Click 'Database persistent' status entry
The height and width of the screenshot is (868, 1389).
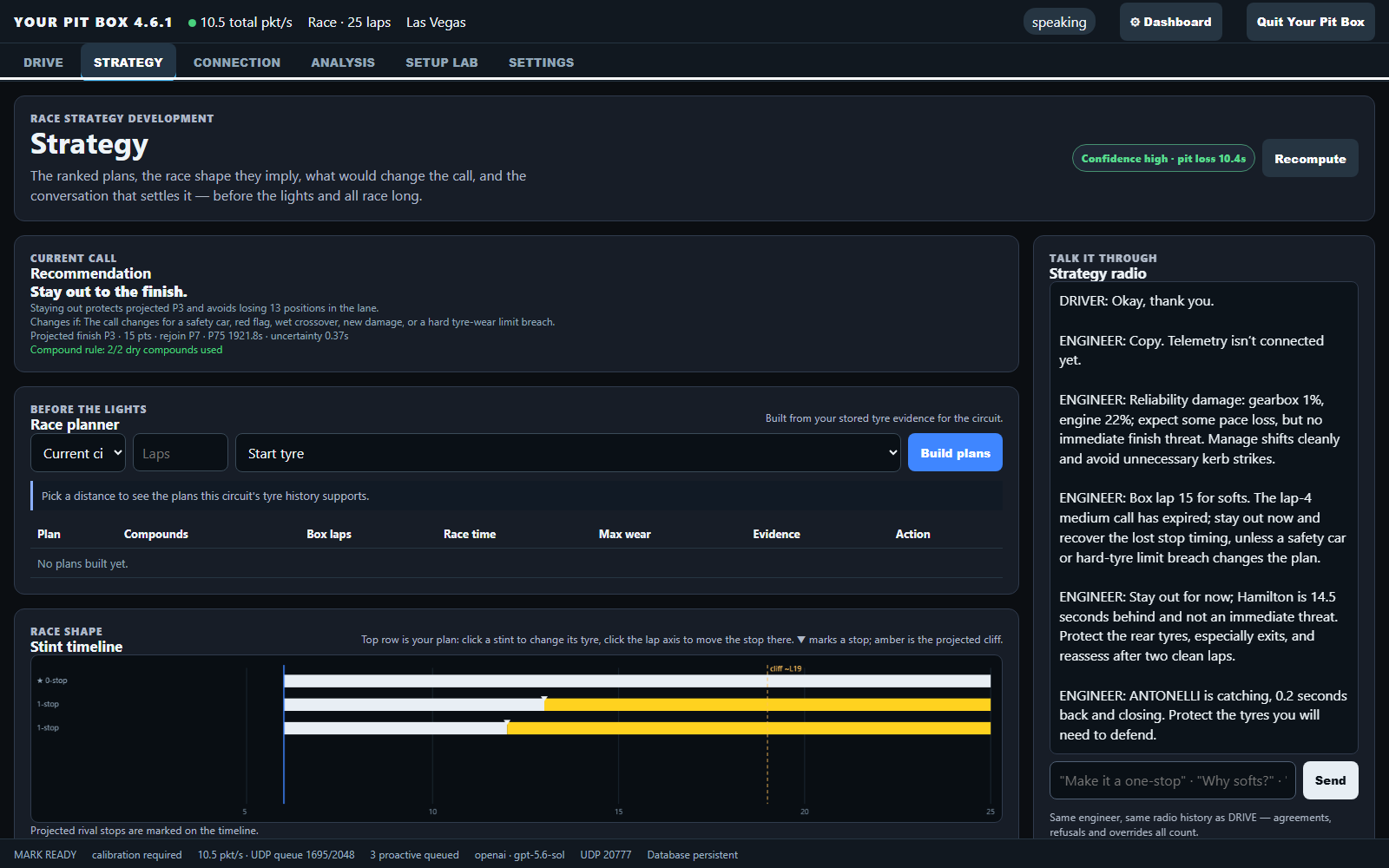coord(692,855)
